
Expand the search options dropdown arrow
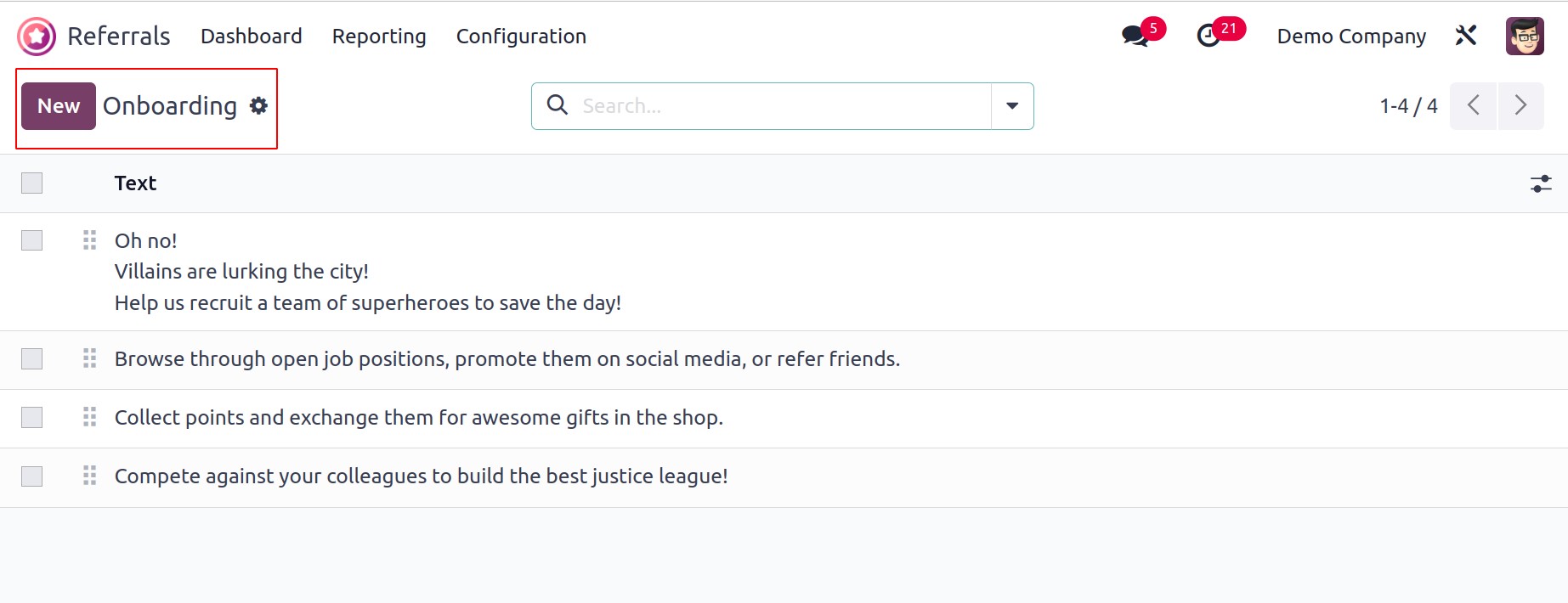(x=1012, y=106)
